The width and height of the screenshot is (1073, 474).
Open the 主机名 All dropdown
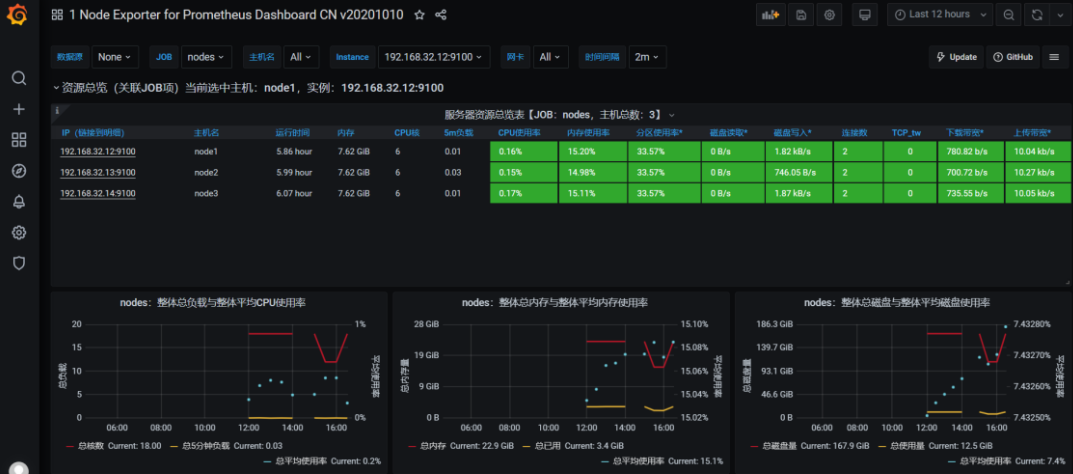click(x=301, y=57)
